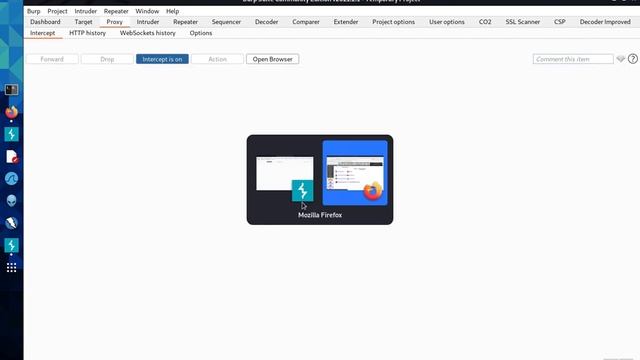
Task: Focus the Comment this item field
Action: pos(573,59)
